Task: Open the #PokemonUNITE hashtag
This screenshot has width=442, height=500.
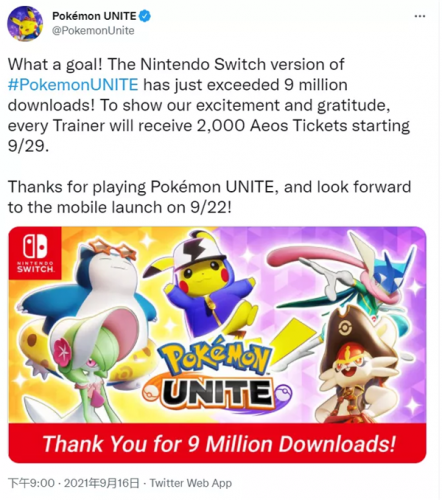Action: pyautogui.click(x=73, y=85)
